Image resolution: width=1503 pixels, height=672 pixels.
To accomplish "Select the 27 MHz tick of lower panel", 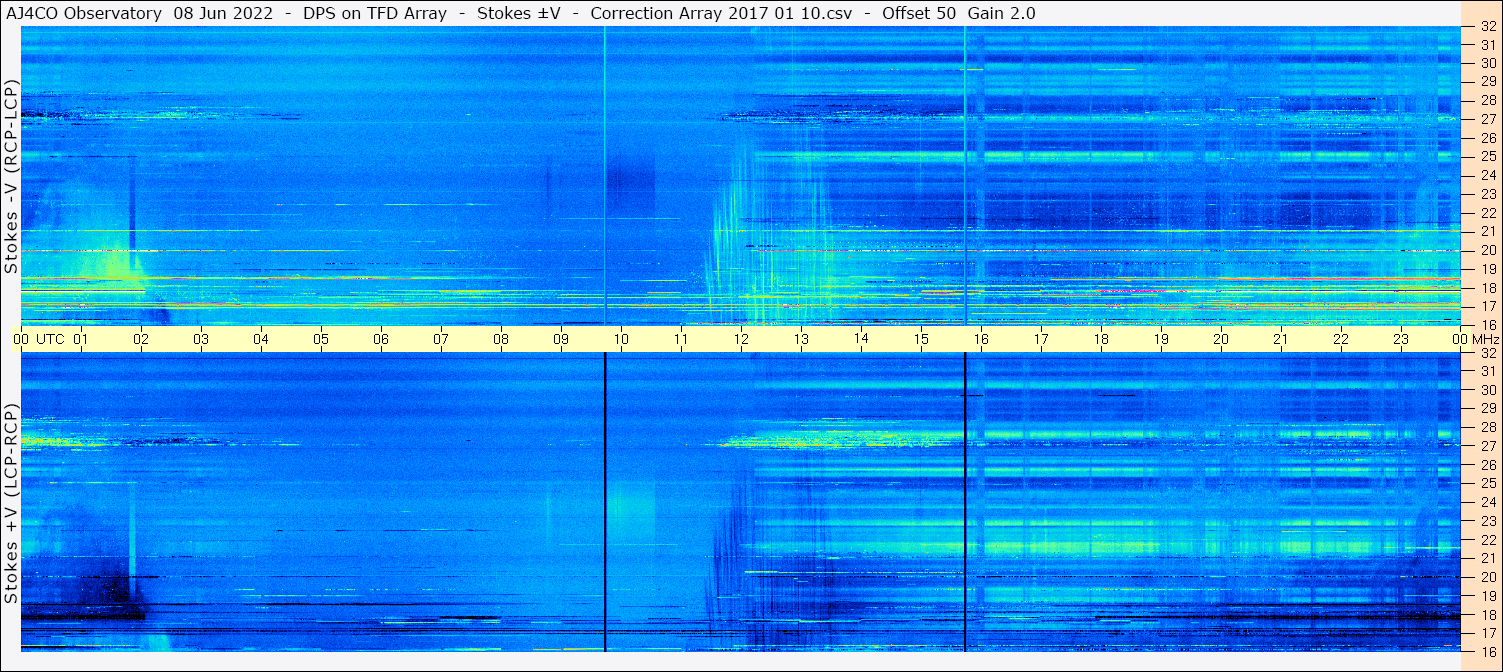I will [1487, 446].
